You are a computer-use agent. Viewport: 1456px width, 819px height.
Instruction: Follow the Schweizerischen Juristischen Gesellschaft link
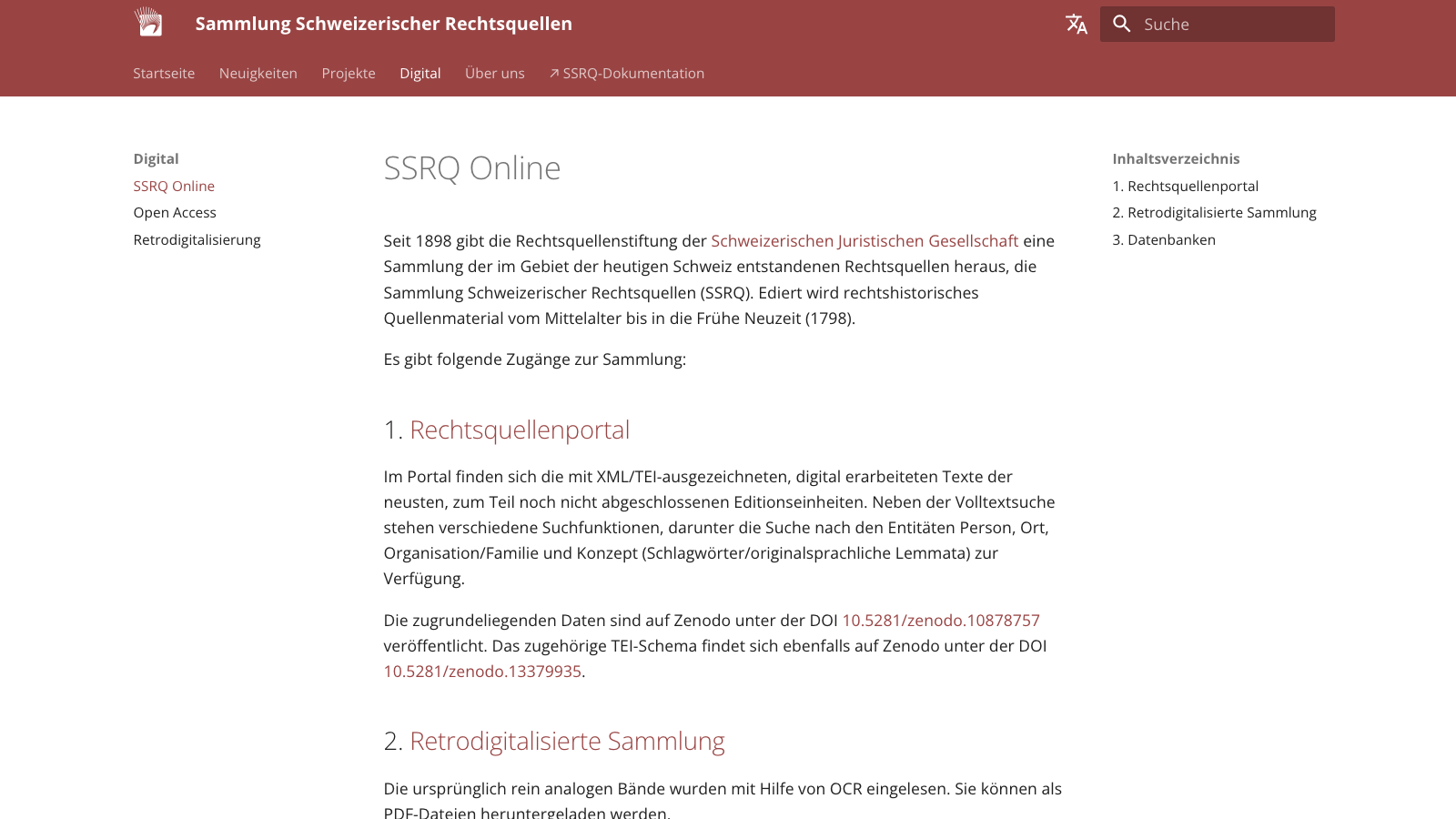(x=864, y=240)
